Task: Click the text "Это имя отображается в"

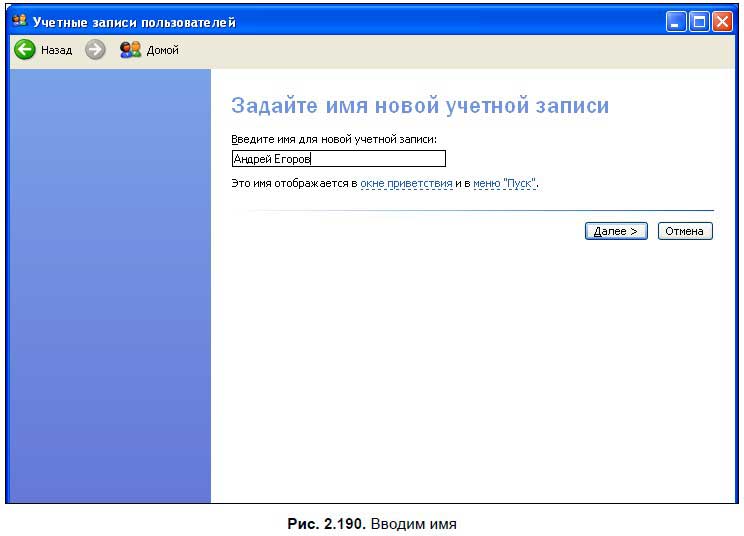Action: click(294, 184)
